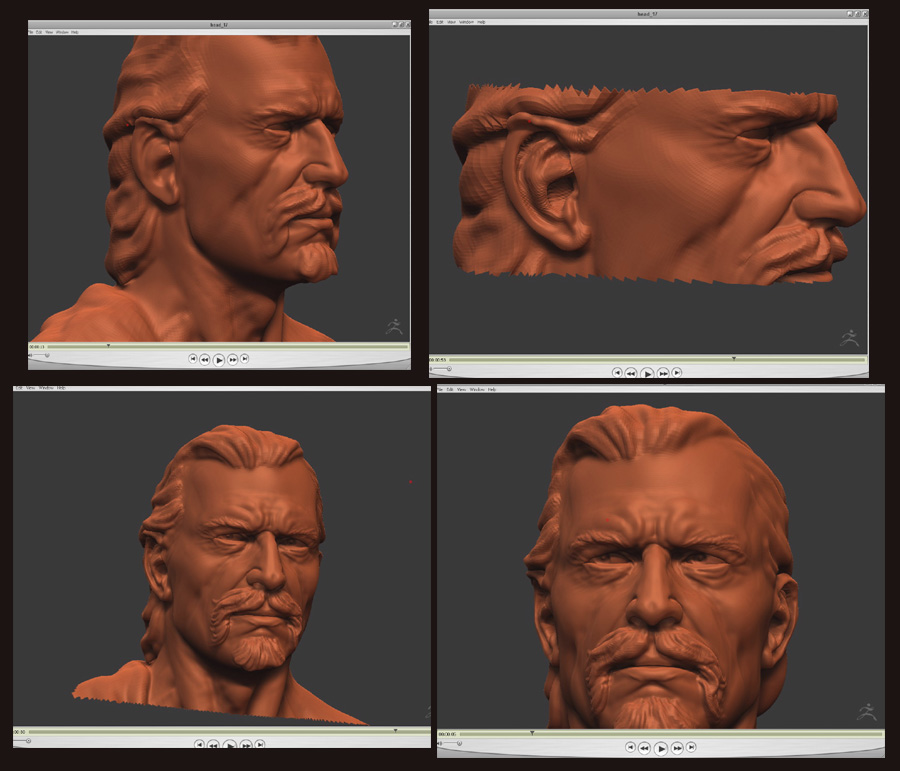The height and width of the screenshot is (771, 900).
Task: Open the Window menu in bottom-right window
Action: (477, 389)
